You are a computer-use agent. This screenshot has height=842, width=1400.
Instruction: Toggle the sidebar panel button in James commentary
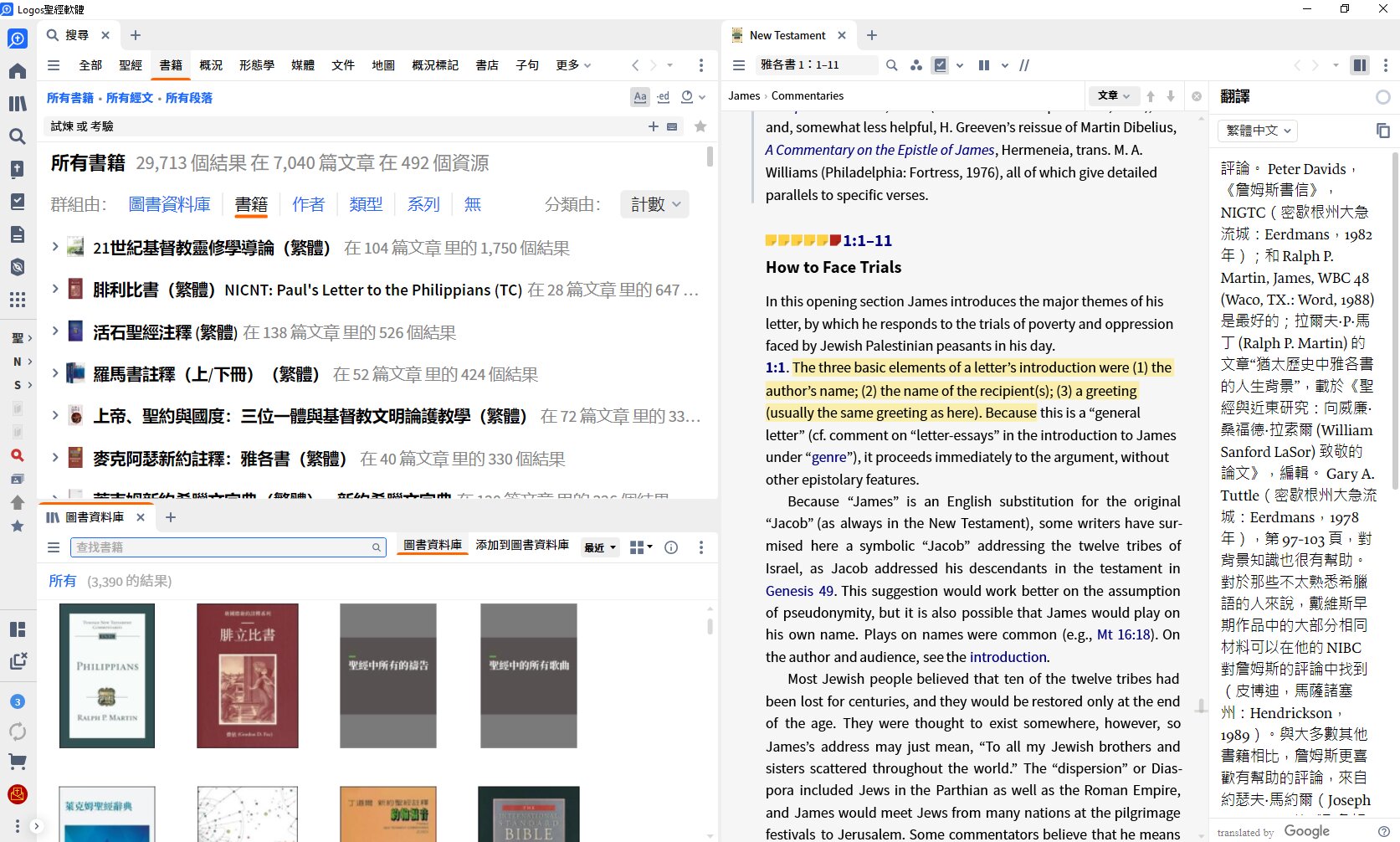point(1361,65)
